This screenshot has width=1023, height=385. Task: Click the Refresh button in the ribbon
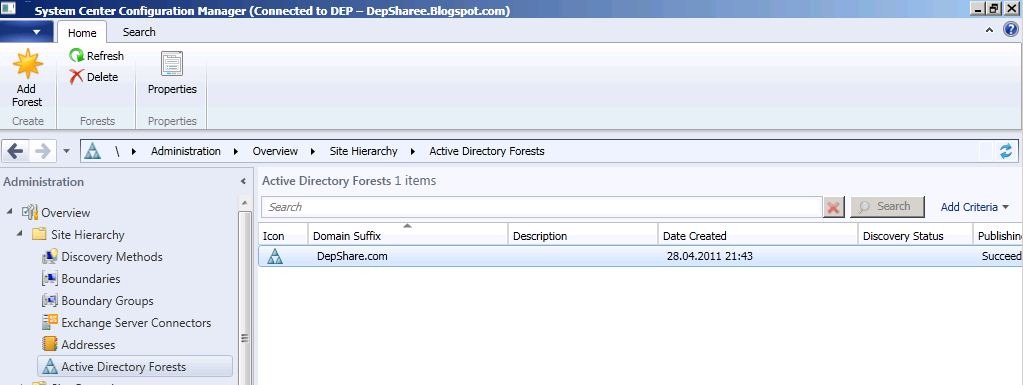97,56
